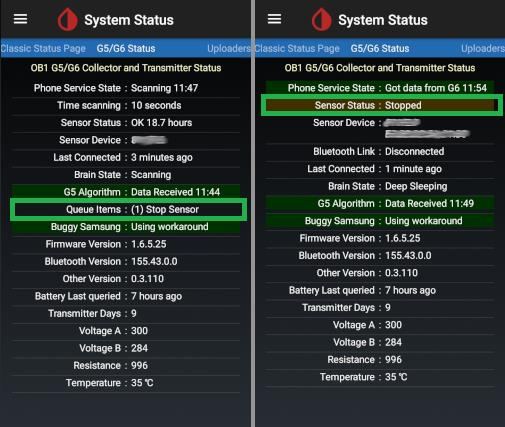Screen dimensions: 505x427
Task: Open Uploaders tab on right panel
Action: [483, 48]
